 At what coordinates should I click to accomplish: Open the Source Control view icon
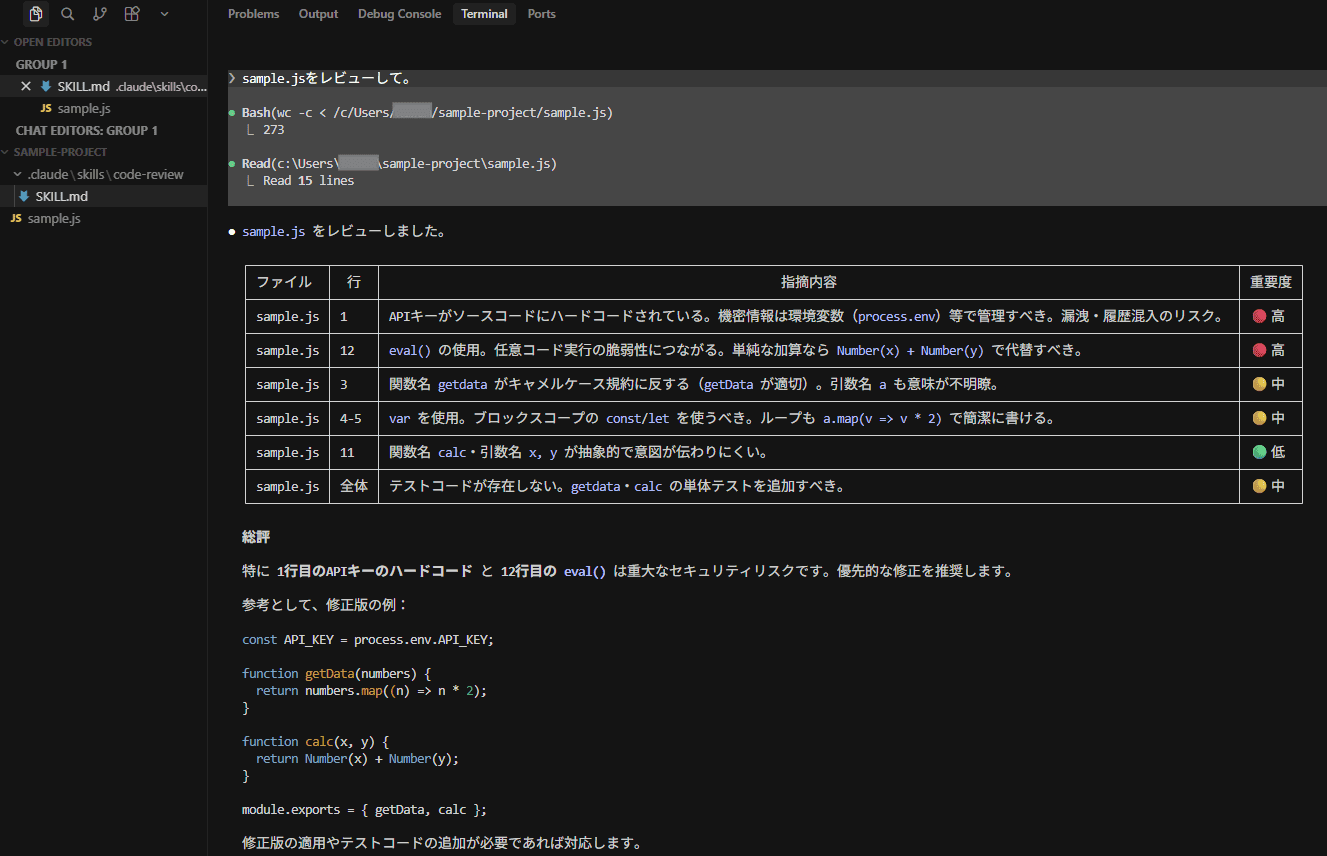point(100,14)
